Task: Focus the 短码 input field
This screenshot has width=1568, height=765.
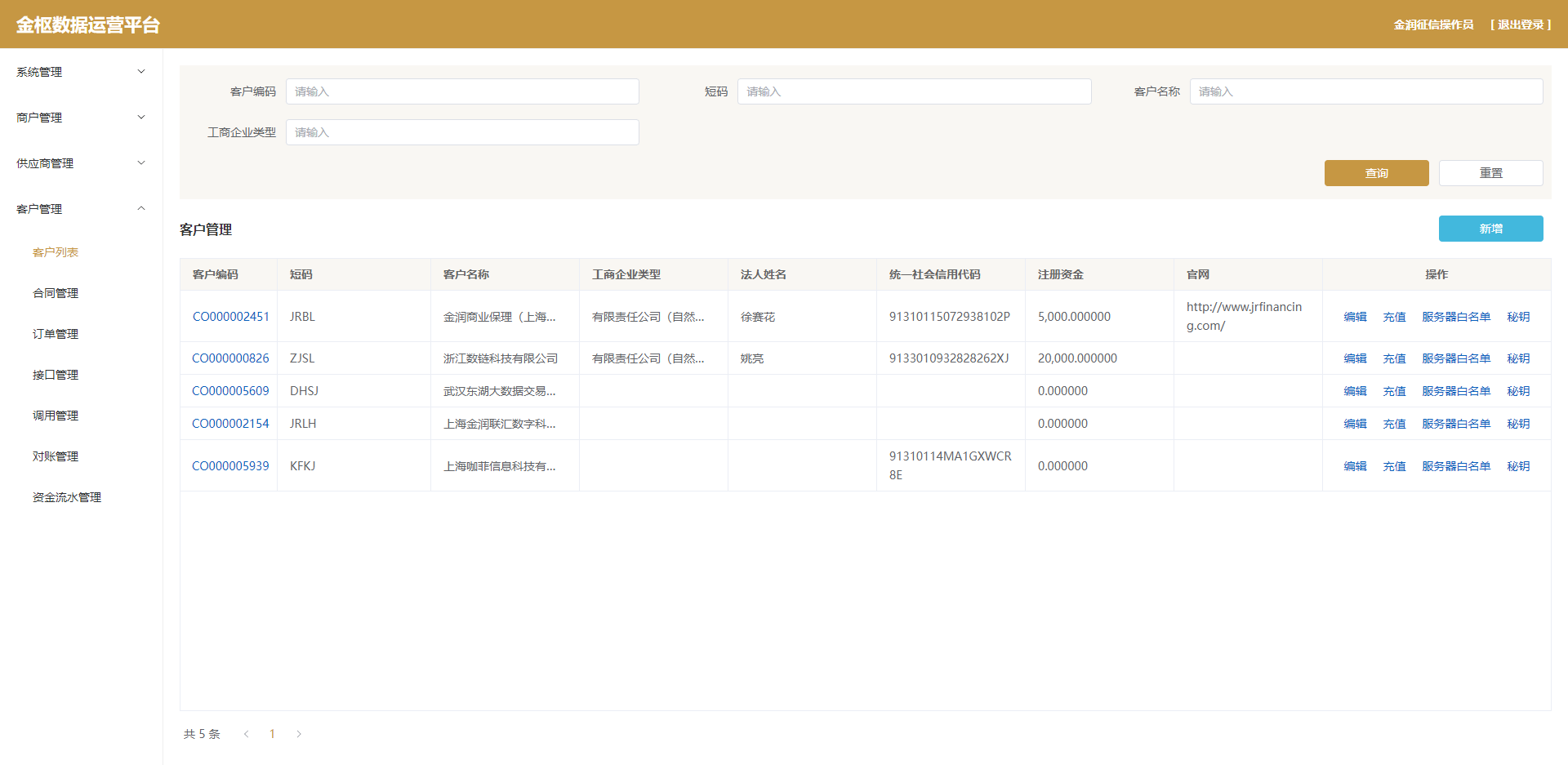Action: [914, 91]
